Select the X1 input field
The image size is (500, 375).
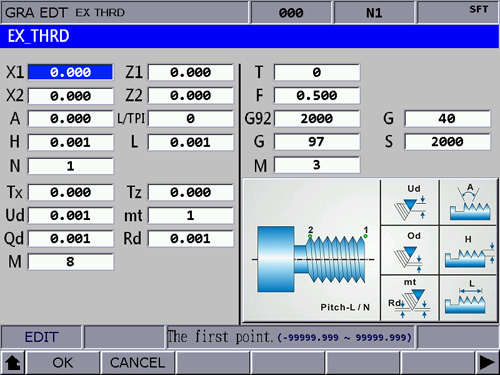coord(70,72)
